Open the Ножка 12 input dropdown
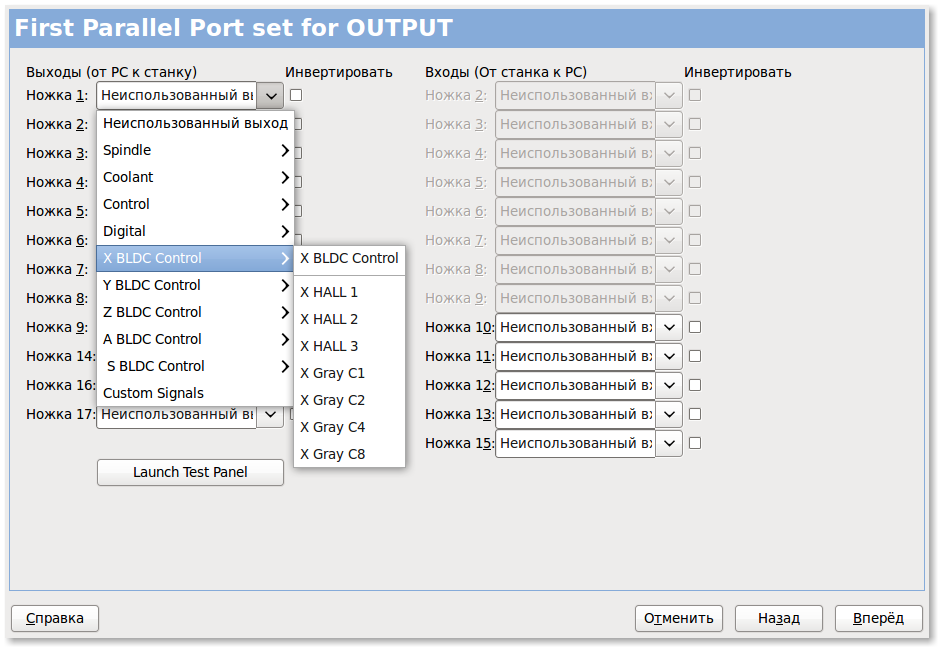938x647 pixels. (668, 385)
